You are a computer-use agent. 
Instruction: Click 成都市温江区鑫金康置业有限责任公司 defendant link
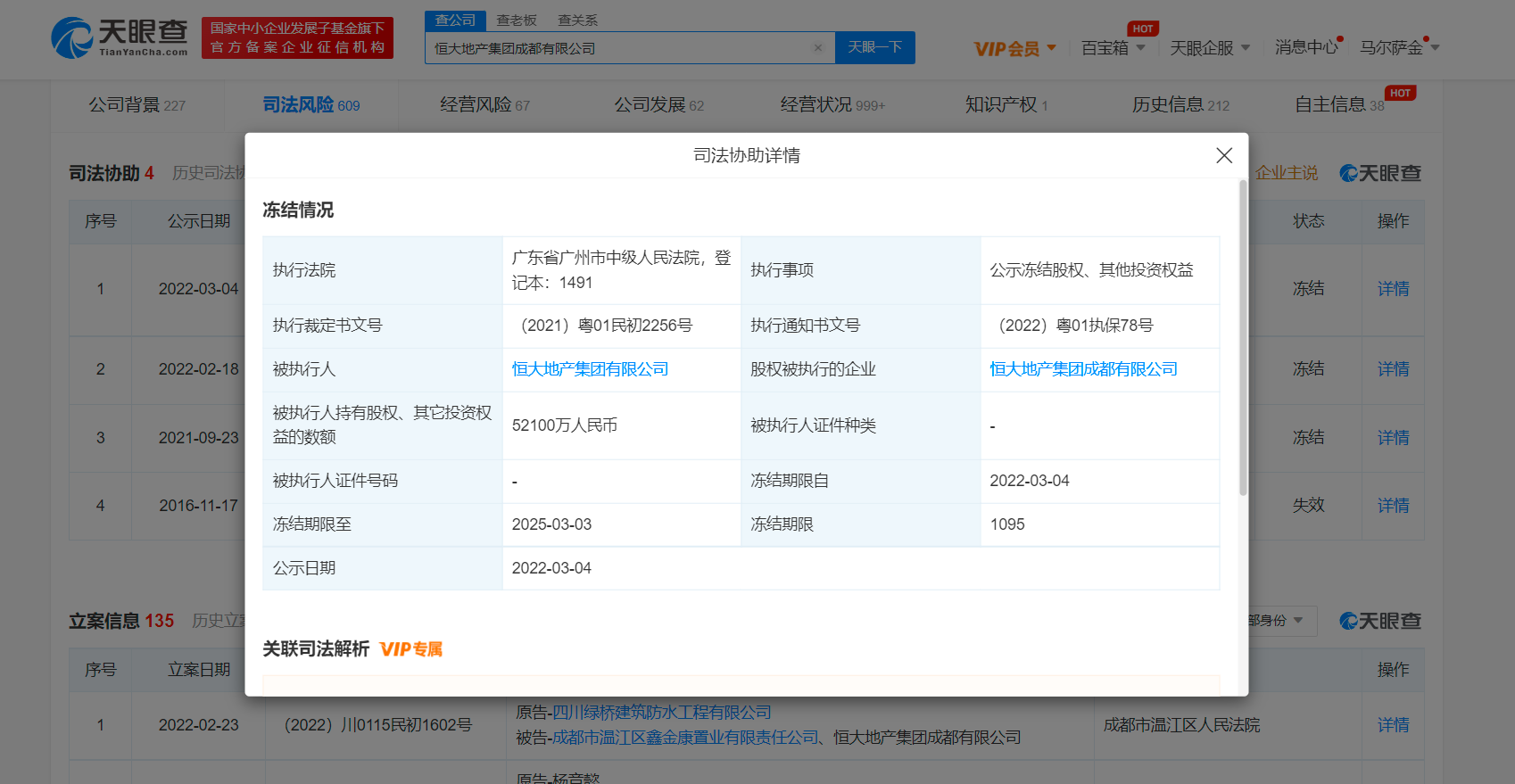pos(685,738)
